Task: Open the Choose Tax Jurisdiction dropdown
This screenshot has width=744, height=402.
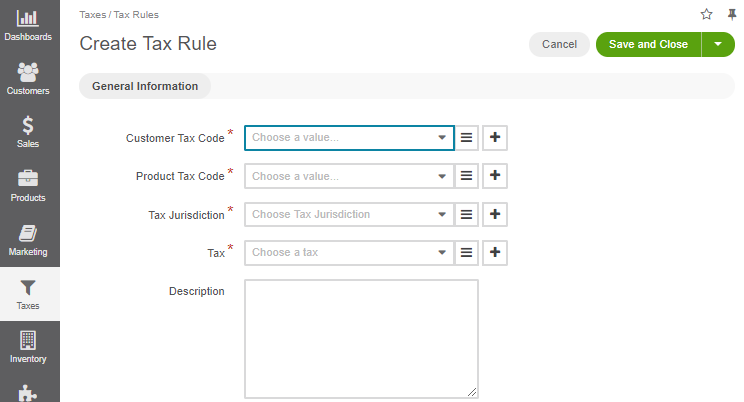Action: (349, 215)
